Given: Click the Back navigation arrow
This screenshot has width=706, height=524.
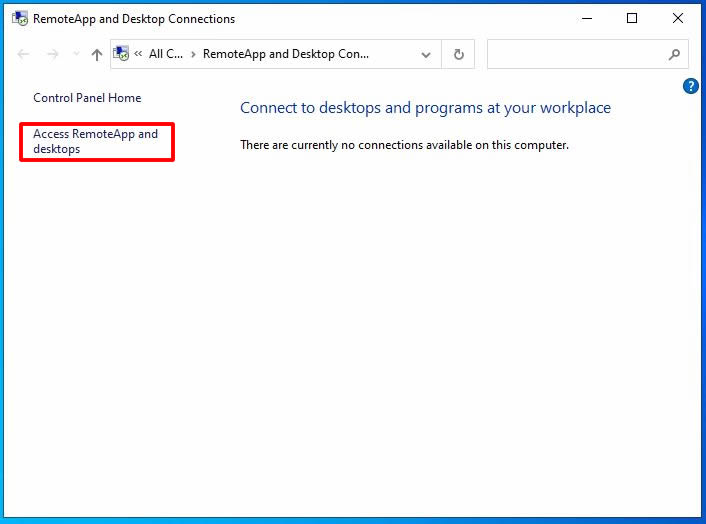Looking at the screenshot, I should [x=23, y=54].
